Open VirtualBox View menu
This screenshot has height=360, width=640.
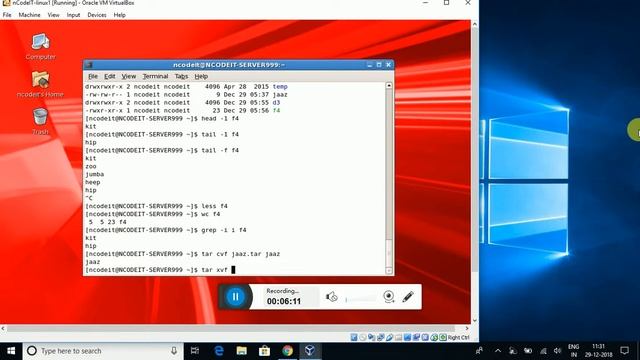[53, 15]
